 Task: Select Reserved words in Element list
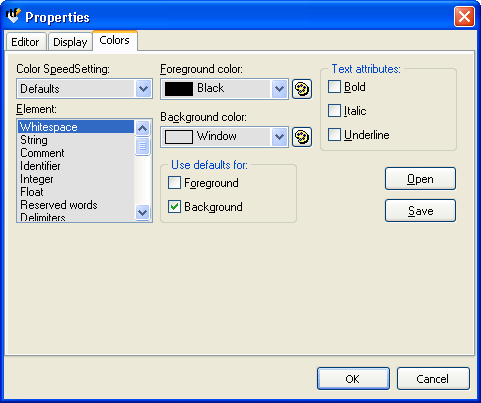pyautogui.click(x=76, y=205)
